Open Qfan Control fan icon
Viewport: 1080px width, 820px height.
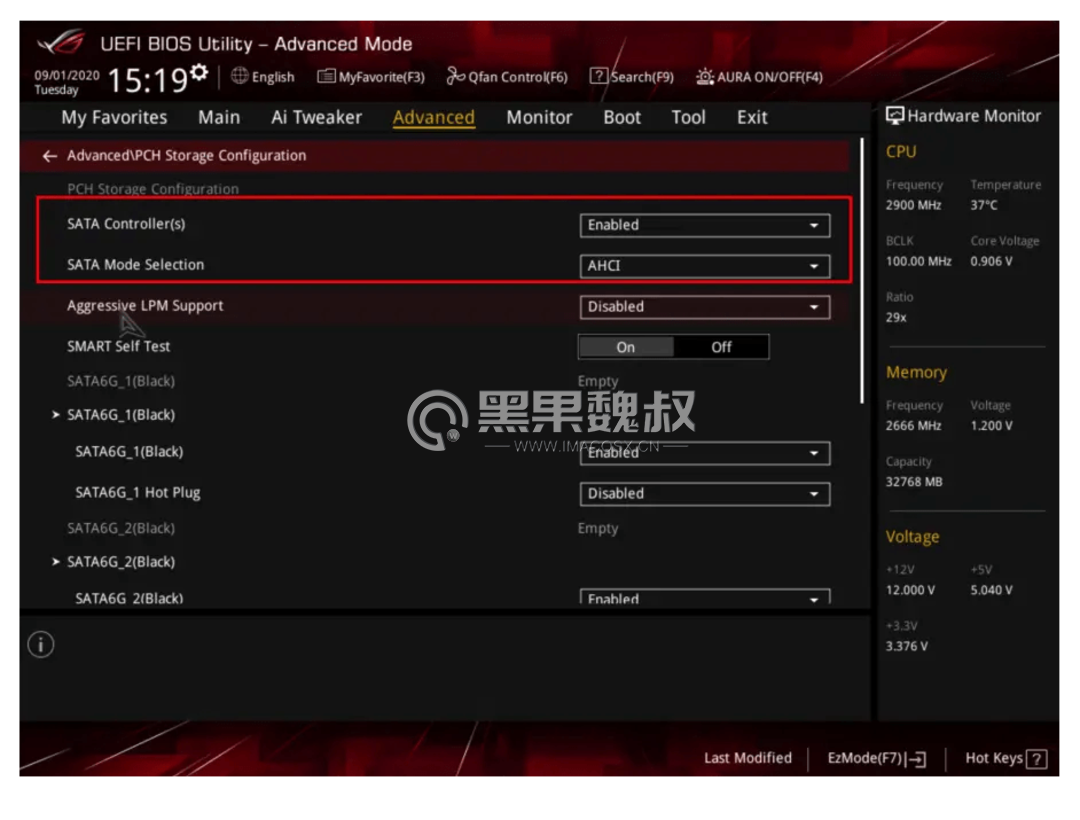coord(455,76)
